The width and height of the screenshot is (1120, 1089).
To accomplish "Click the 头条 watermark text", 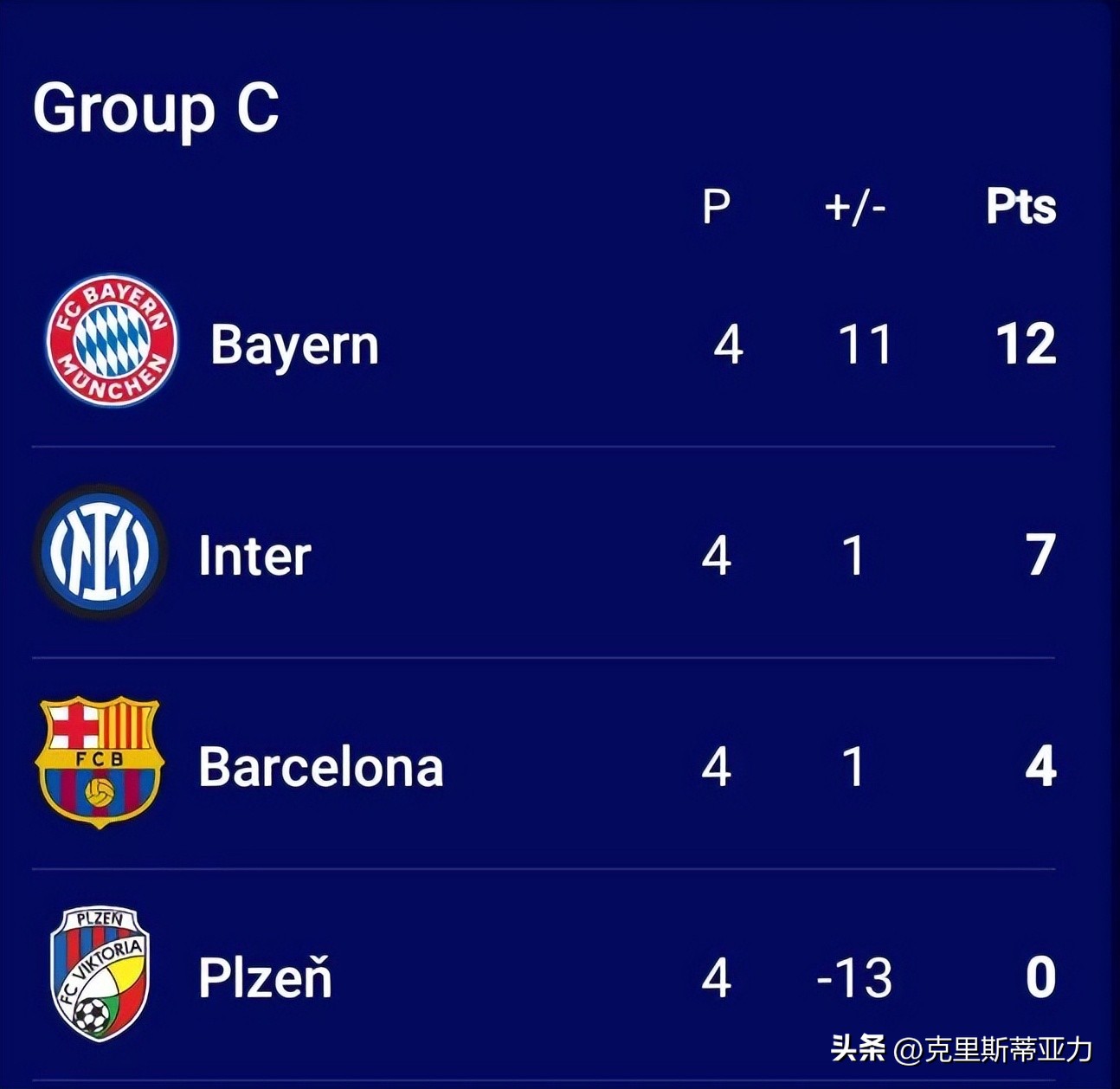I will pos(858,1049).
